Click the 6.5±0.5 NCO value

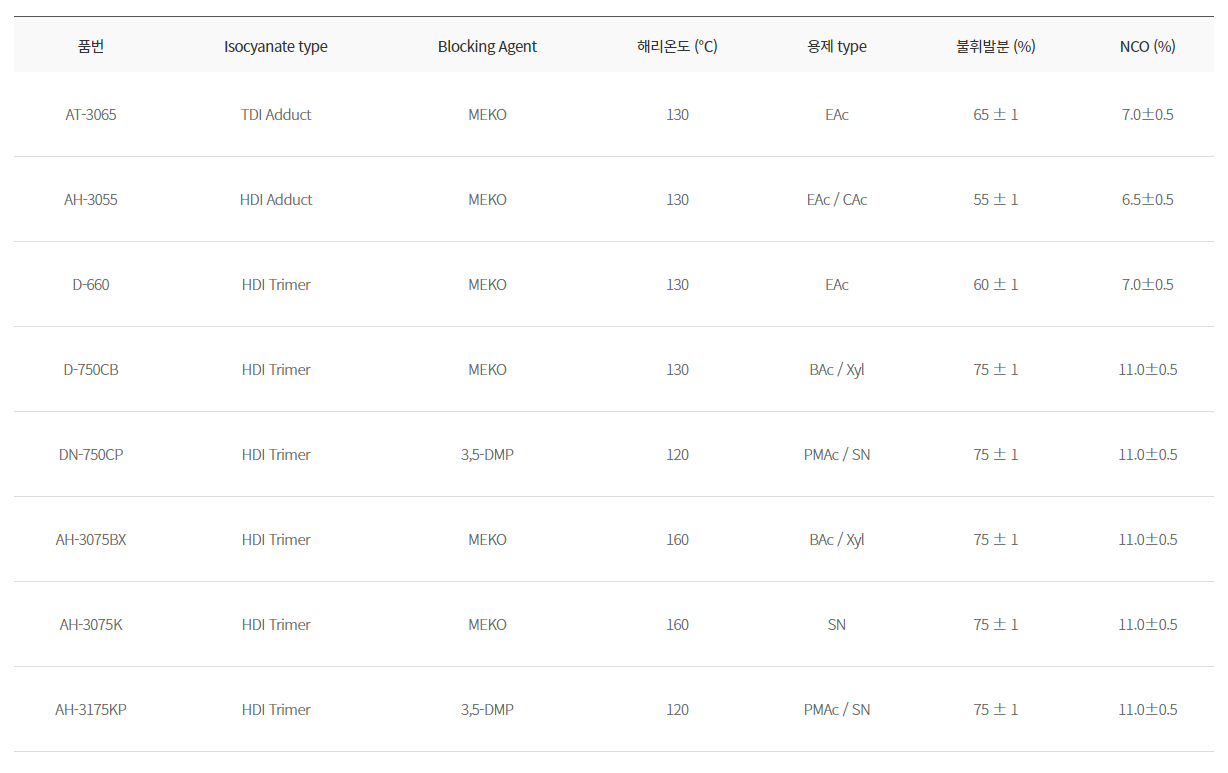(1147, 199)
